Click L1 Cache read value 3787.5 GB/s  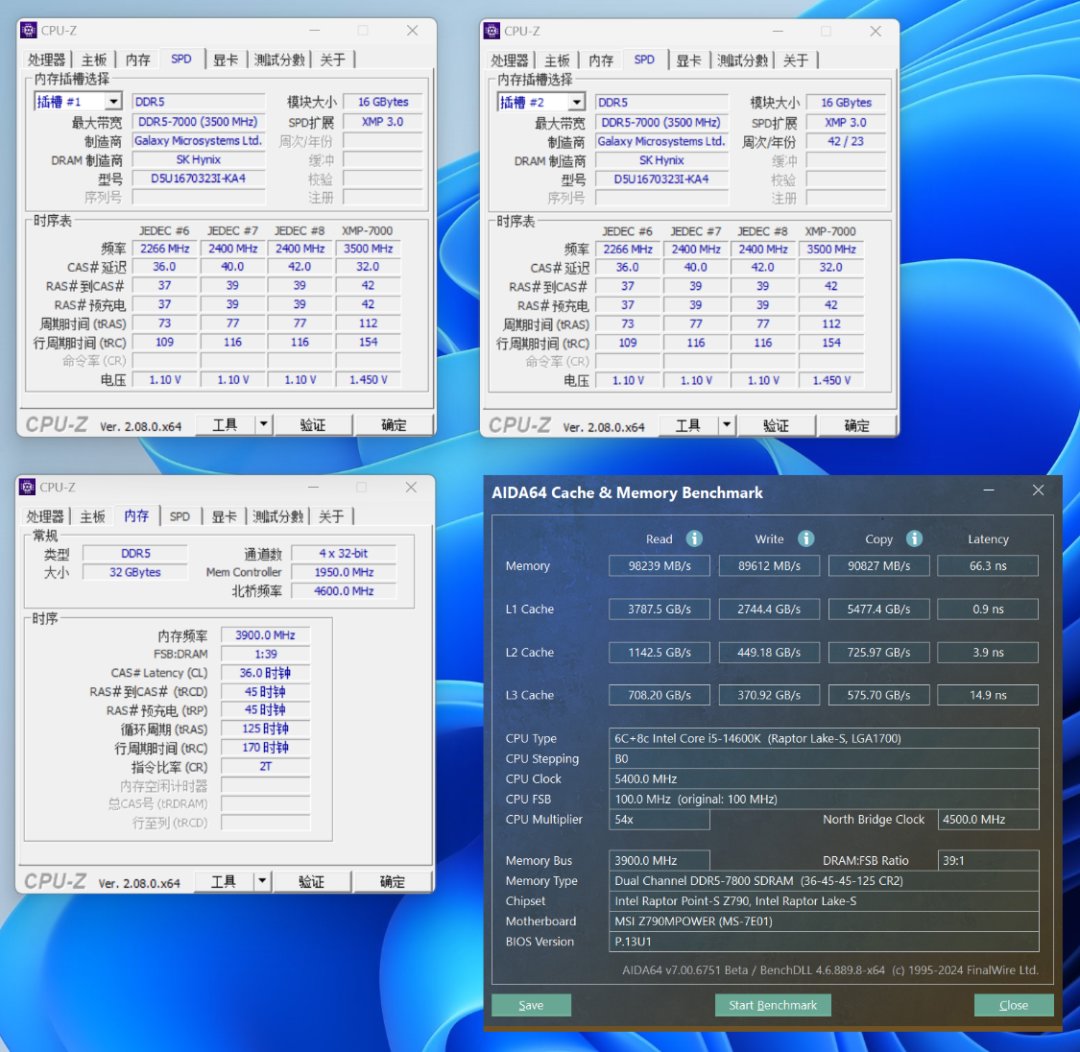click(659, 609)
